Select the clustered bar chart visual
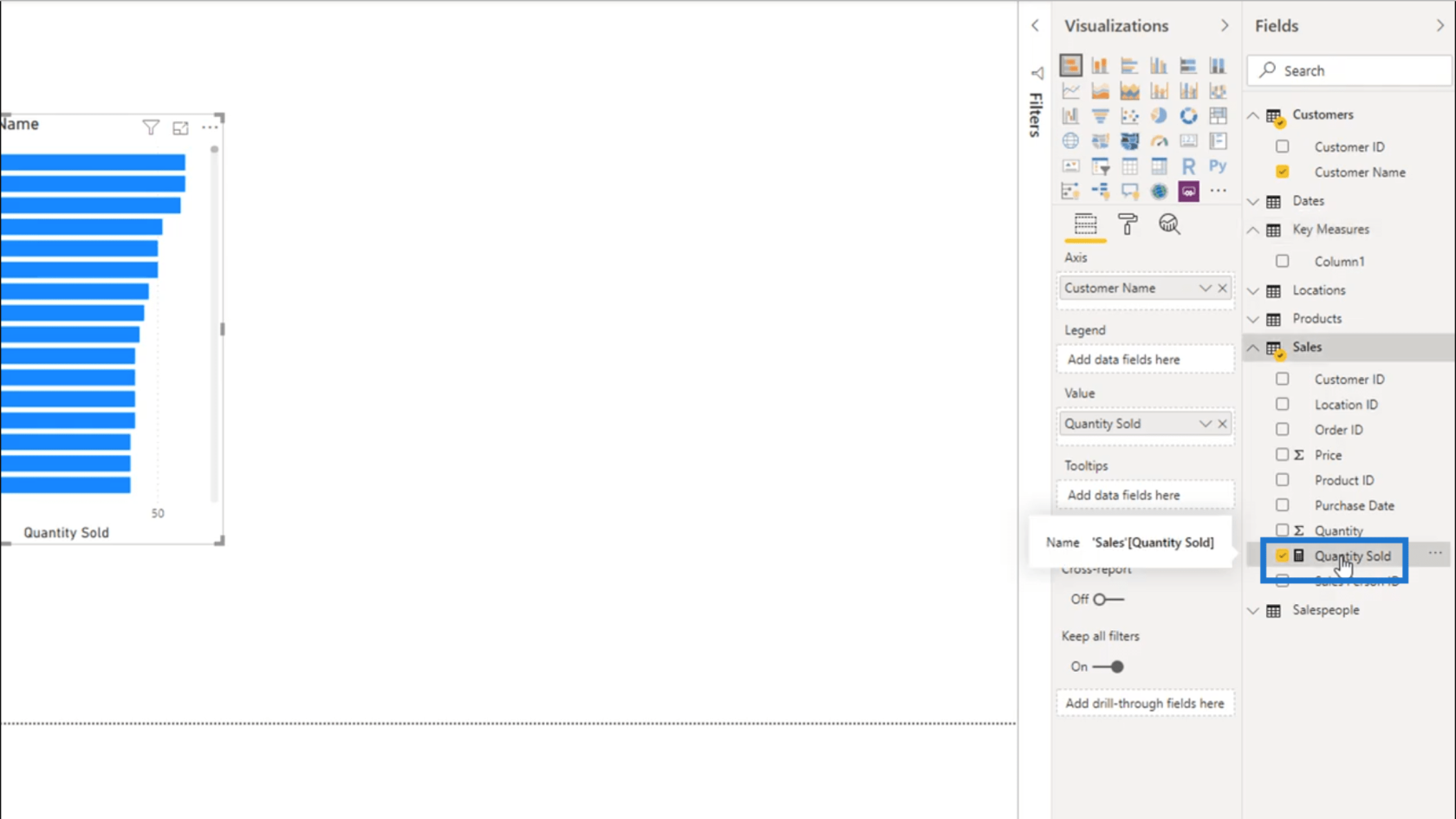Viewport: 1456px width, 819px height. (x=1129, y=65)
